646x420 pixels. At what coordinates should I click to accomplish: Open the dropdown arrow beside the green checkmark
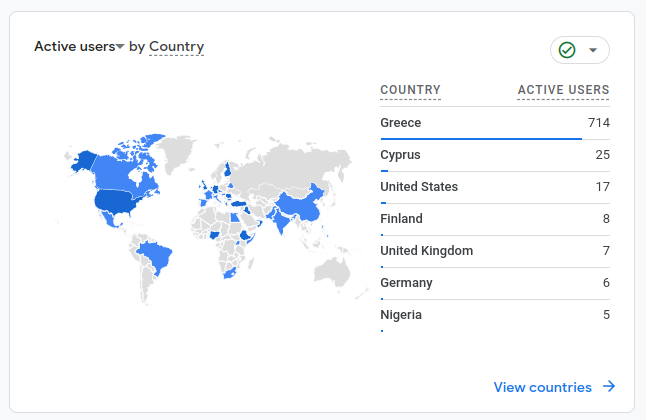pyautogui.click(x=593, y=50)
